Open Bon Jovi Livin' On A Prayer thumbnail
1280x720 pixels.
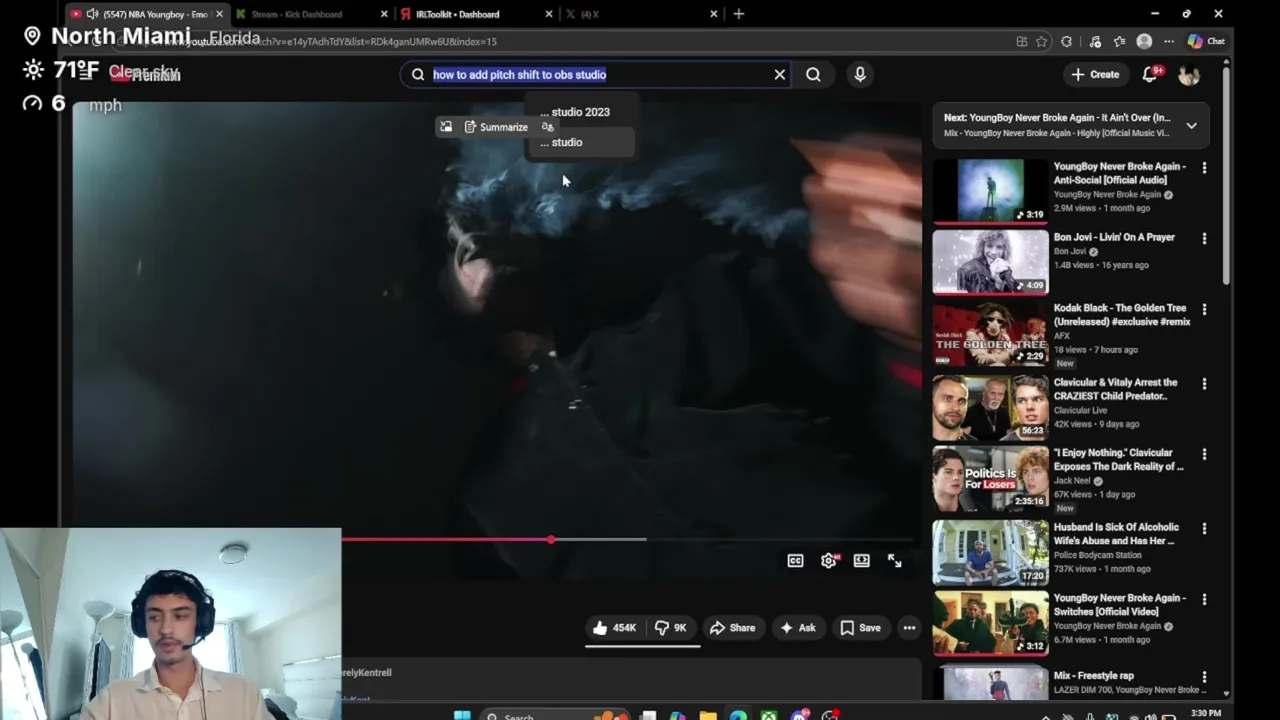(991, 262)
